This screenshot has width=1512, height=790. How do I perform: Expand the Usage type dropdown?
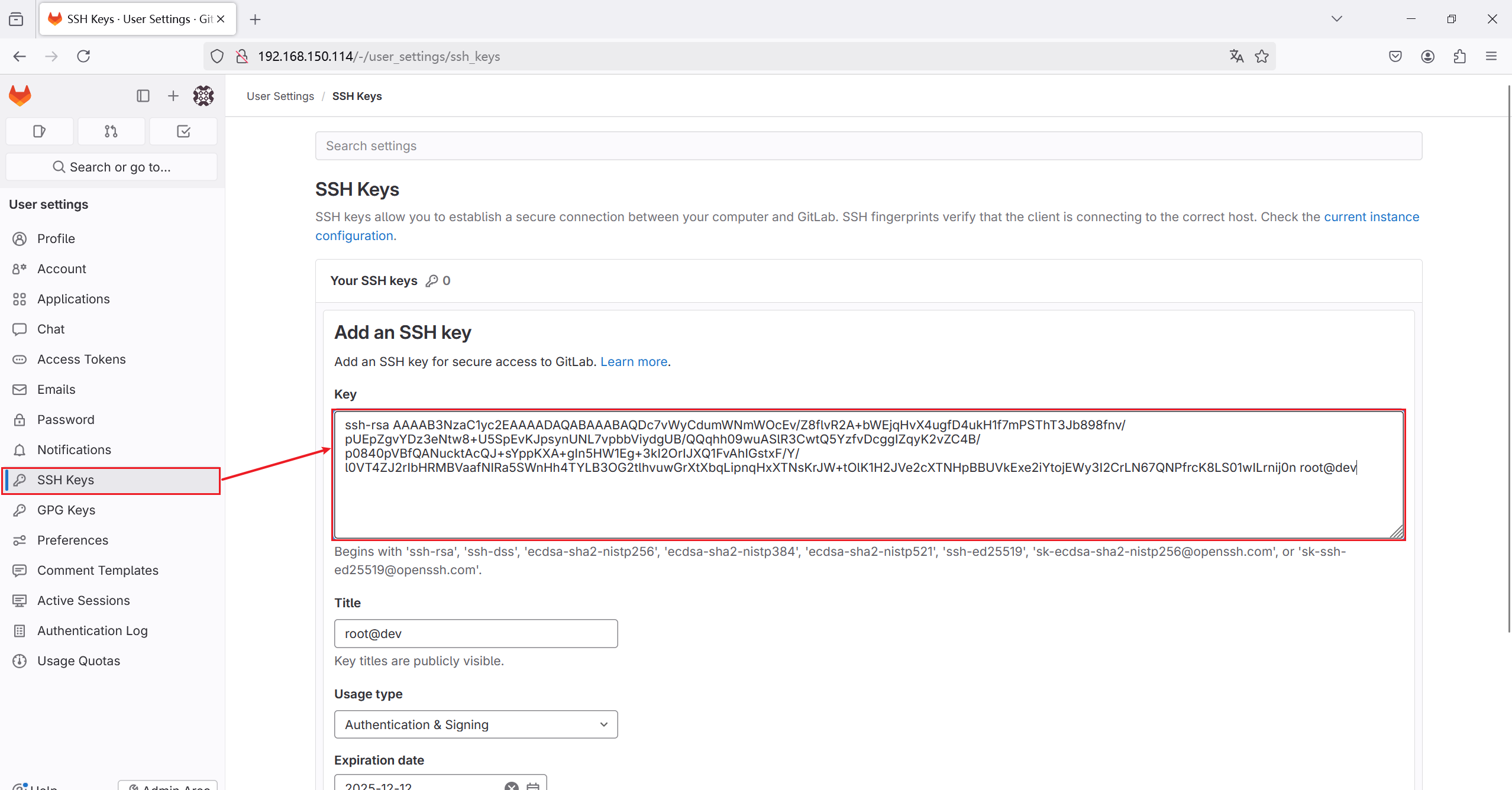click(x=476, y=724)
